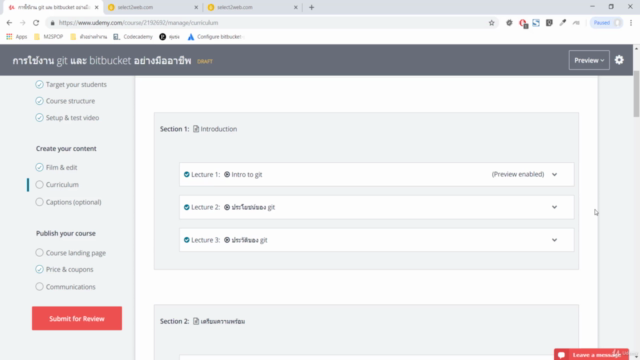Open the Configure bitbucket bookmark

coord(214,37)
